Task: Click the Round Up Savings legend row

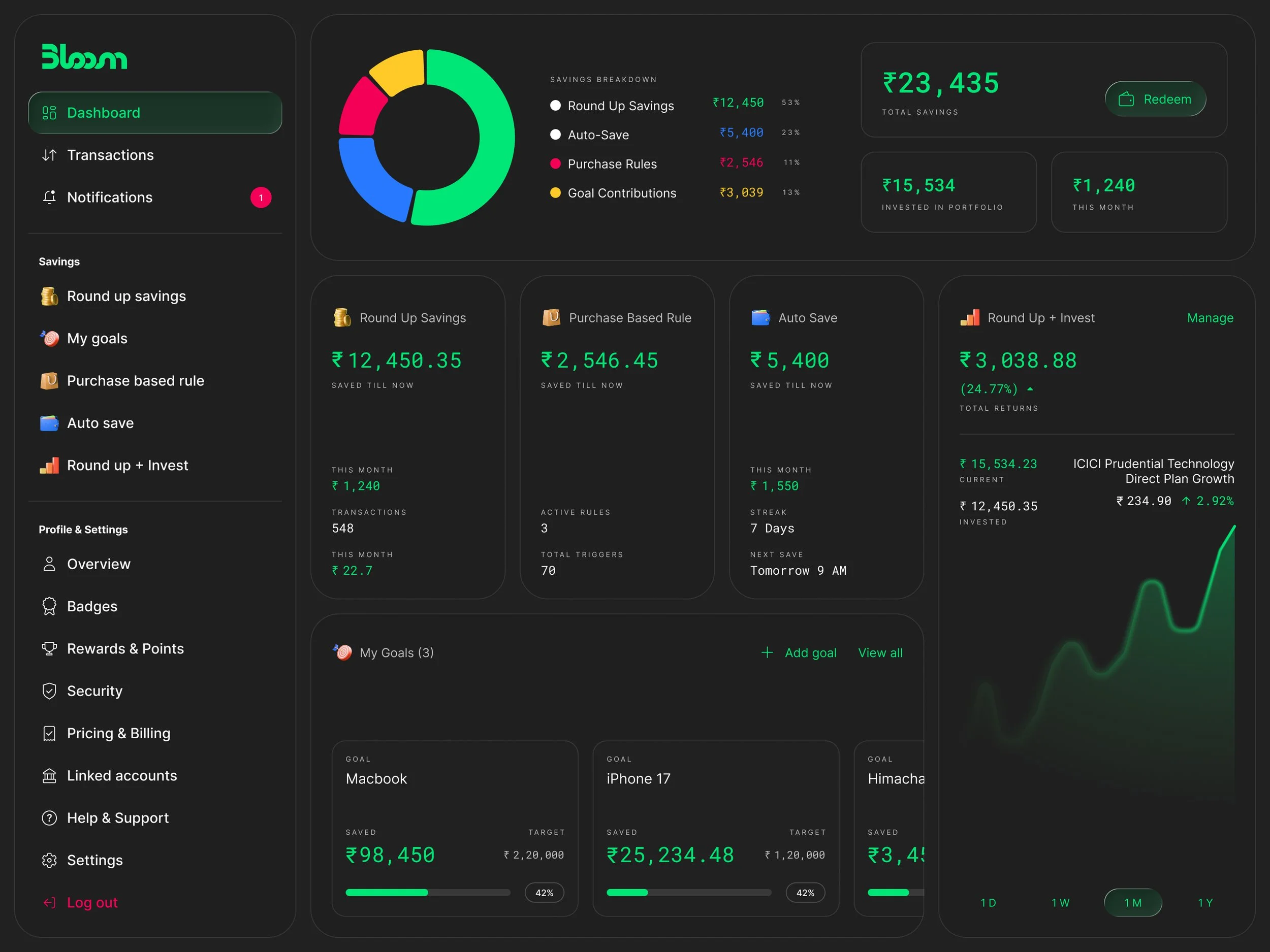Action: 675,106
